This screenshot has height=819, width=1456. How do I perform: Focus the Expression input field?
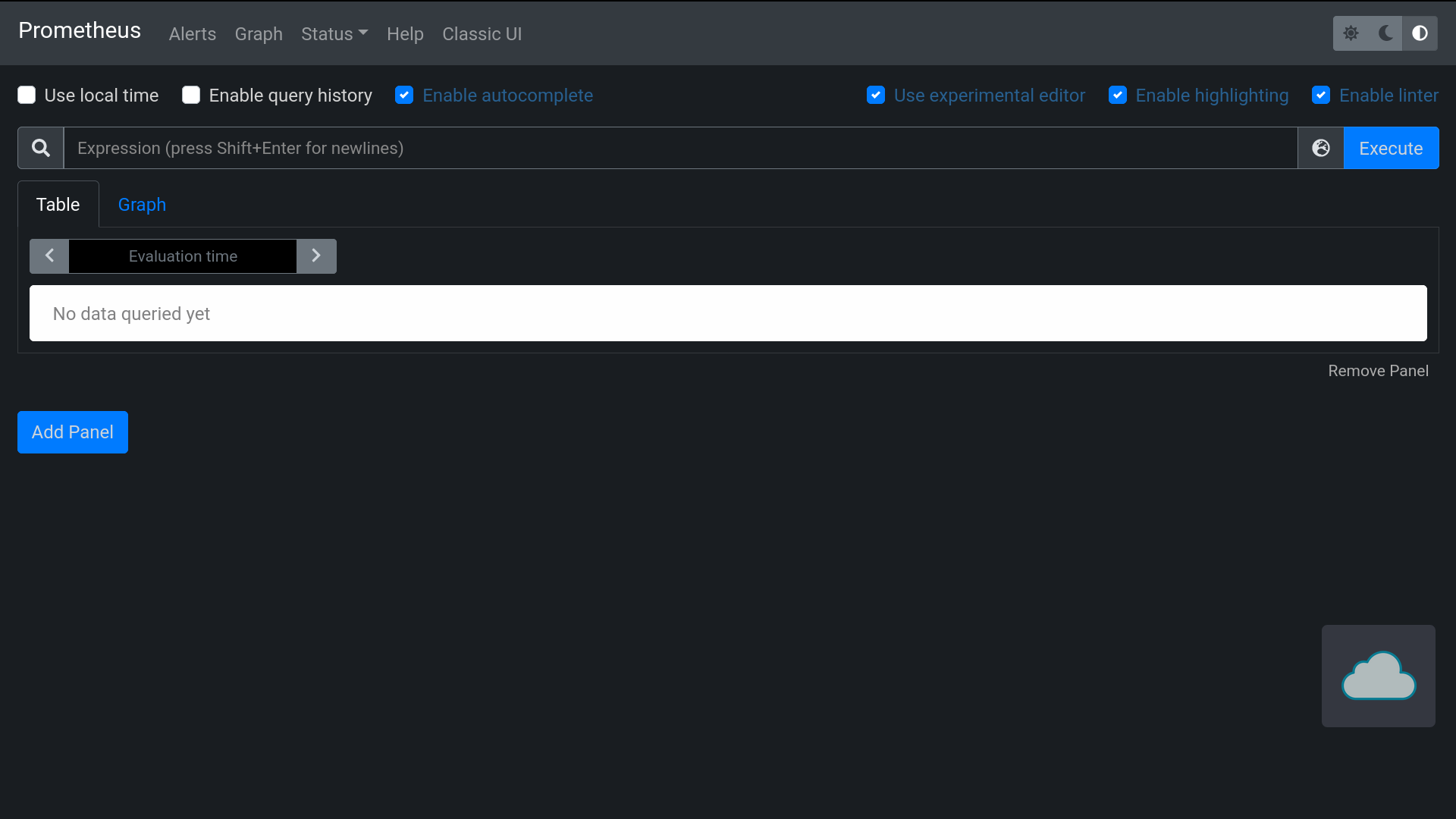[680, 148]
